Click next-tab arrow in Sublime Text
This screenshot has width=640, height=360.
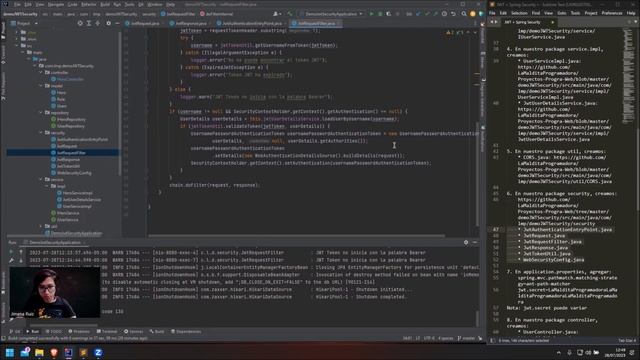tap(496, 22)
